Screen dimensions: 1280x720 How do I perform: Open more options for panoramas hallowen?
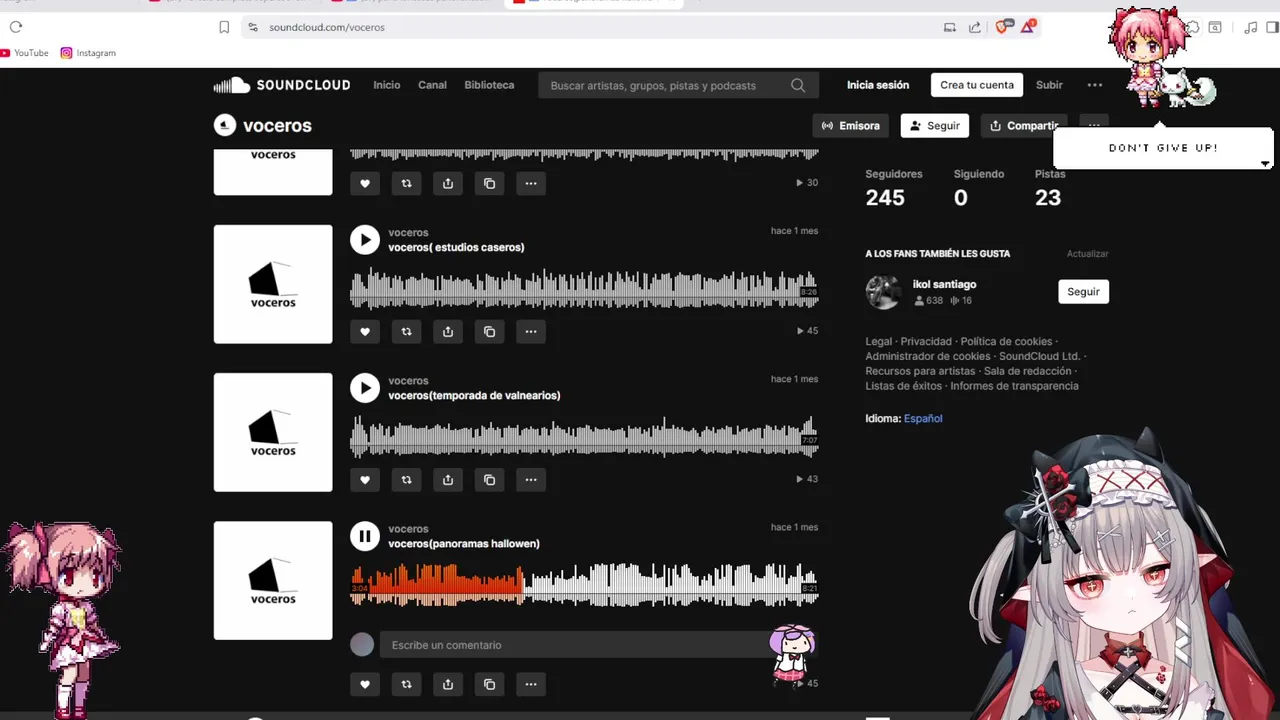[531, 684]
